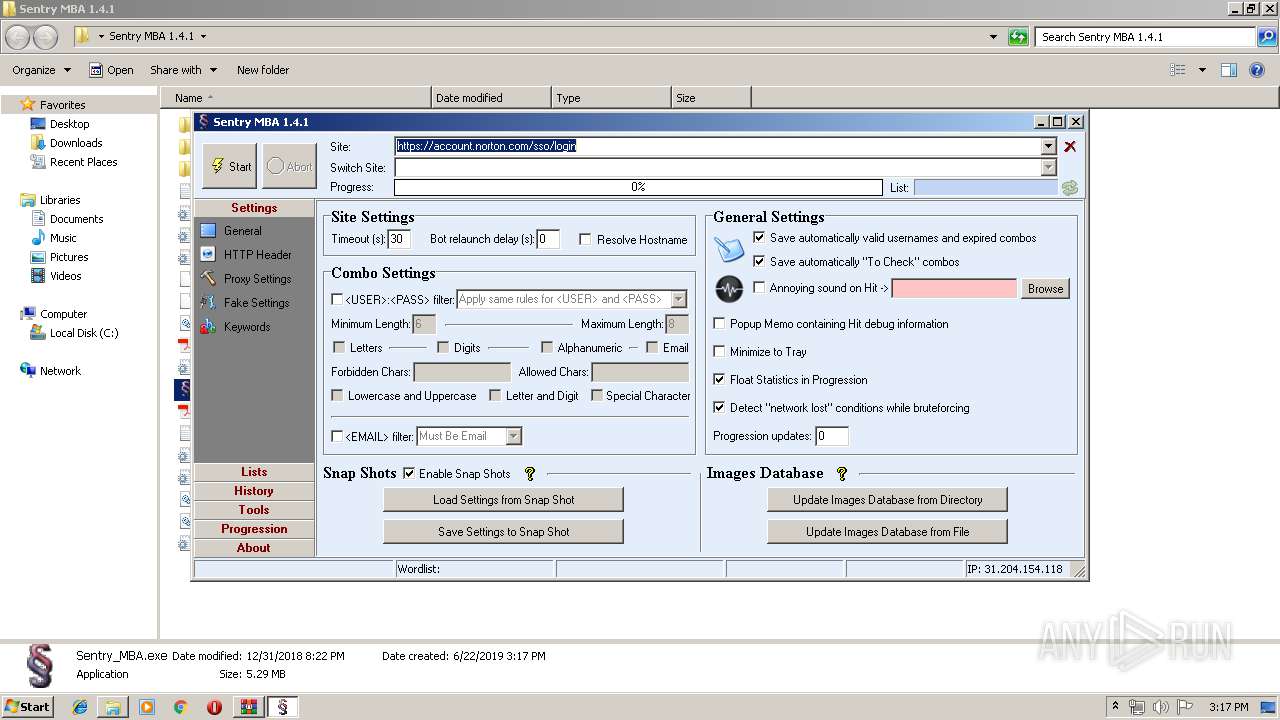
Task: Open Windows Explorer from the taskbar
Action: pyautogui.click(x=113, y=707)
